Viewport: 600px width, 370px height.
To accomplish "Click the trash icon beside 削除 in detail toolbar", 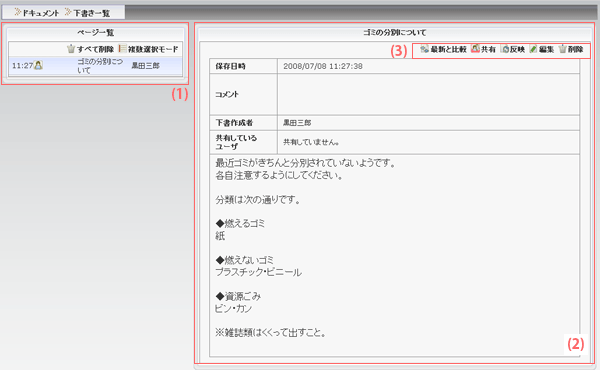I will point(562,49).
